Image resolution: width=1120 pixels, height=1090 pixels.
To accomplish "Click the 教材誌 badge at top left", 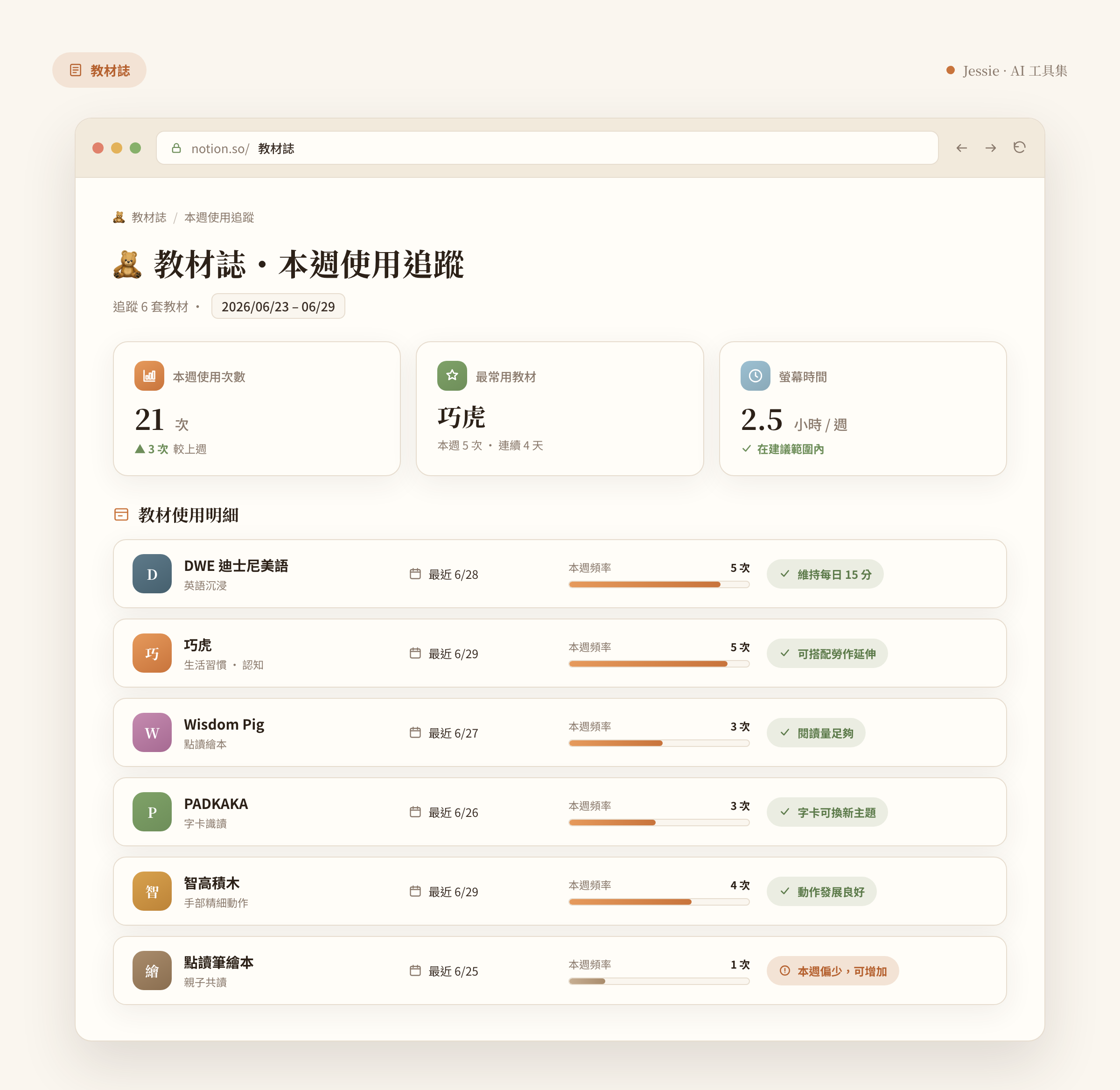I will pos(99,70).
